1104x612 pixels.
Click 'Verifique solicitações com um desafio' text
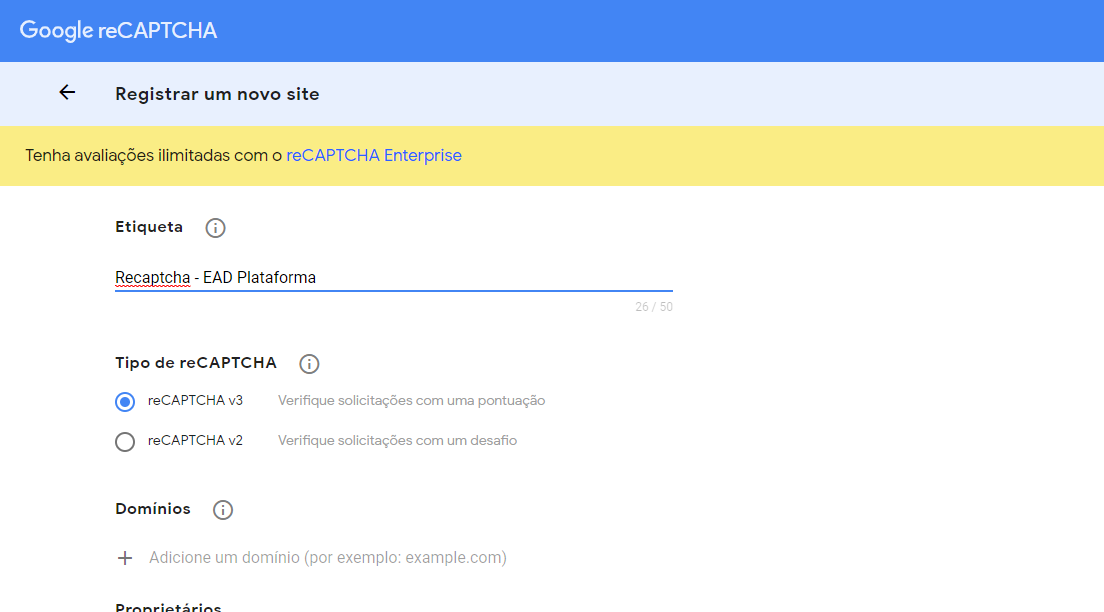point(397,441)
